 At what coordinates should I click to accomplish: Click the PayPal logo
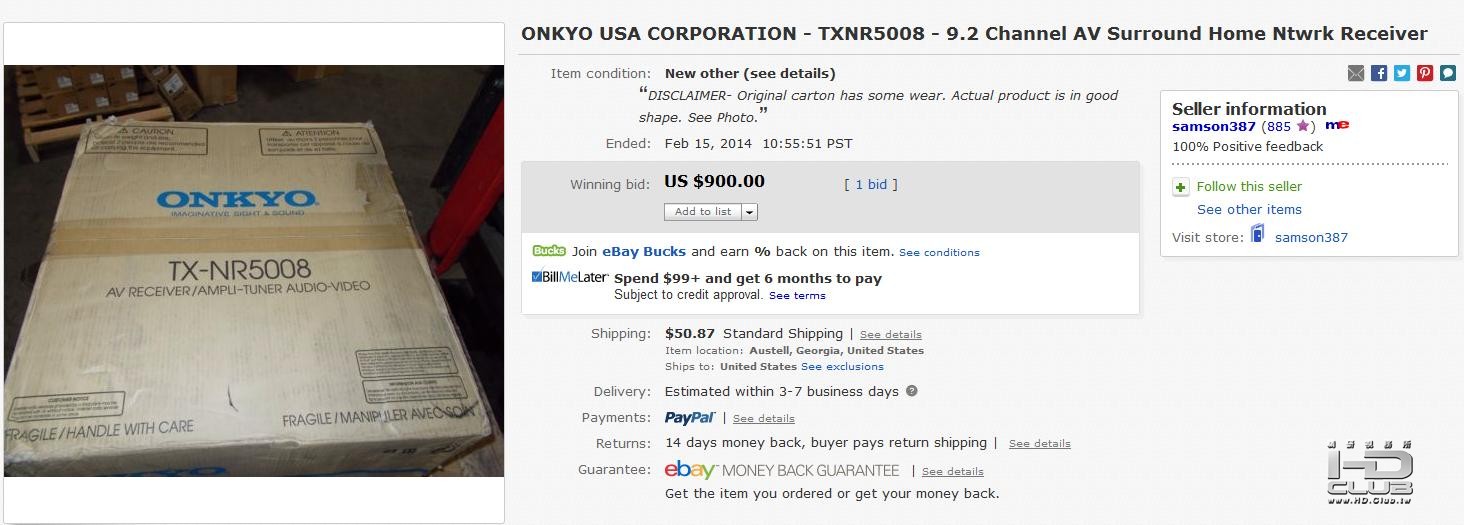click(x=690, y=417)
